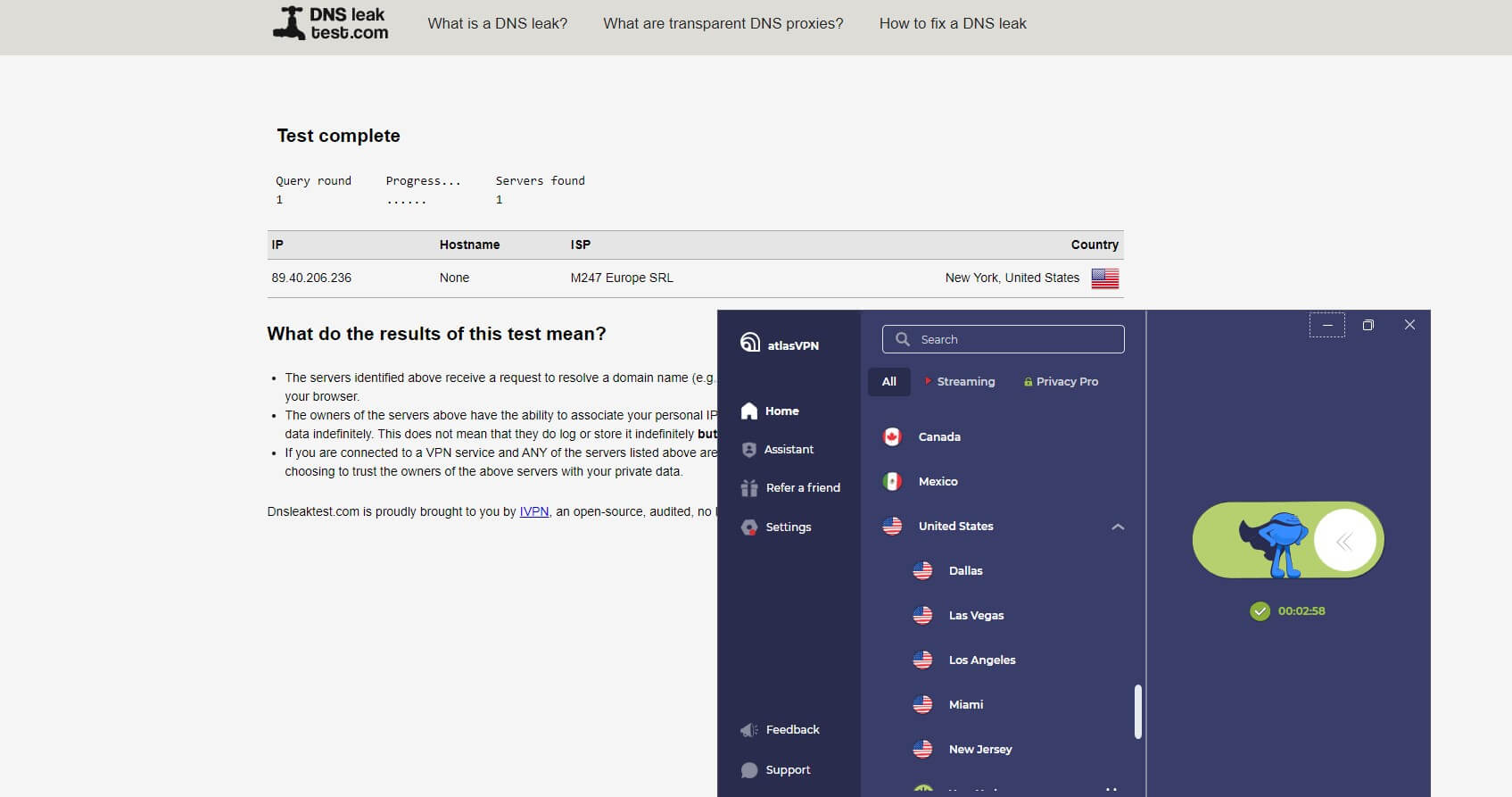Pick the Dallas flag icon
Image resolution: width=1512 pixels, height=797 pixels.
[922, 570]
